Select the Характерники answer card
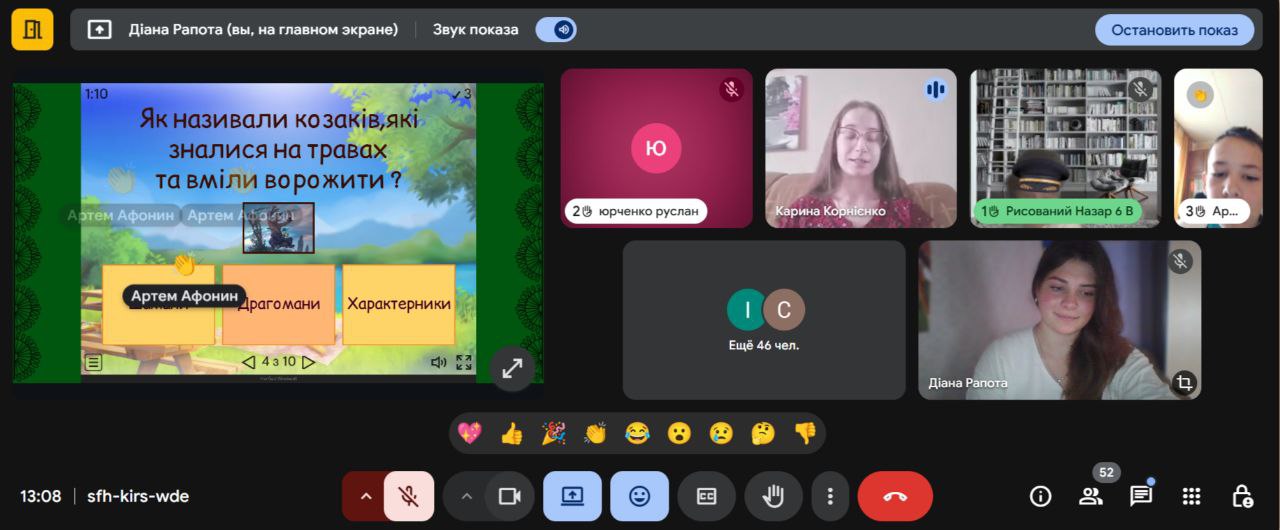Viewport: 1280px width, 530px height. point(398,304)
